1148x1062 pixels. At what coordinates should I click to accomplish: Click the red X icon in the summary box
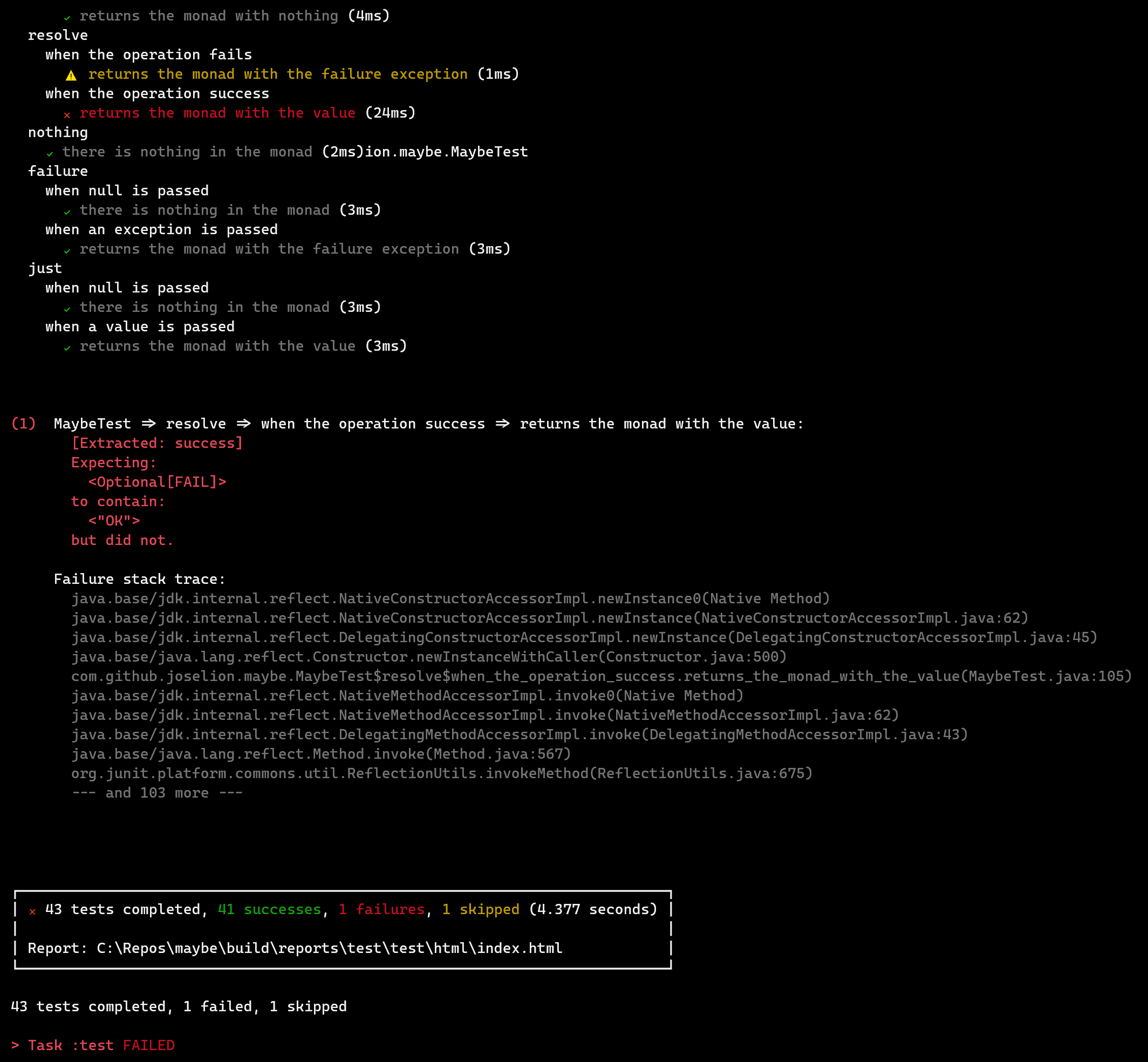[x=32, y=911]
